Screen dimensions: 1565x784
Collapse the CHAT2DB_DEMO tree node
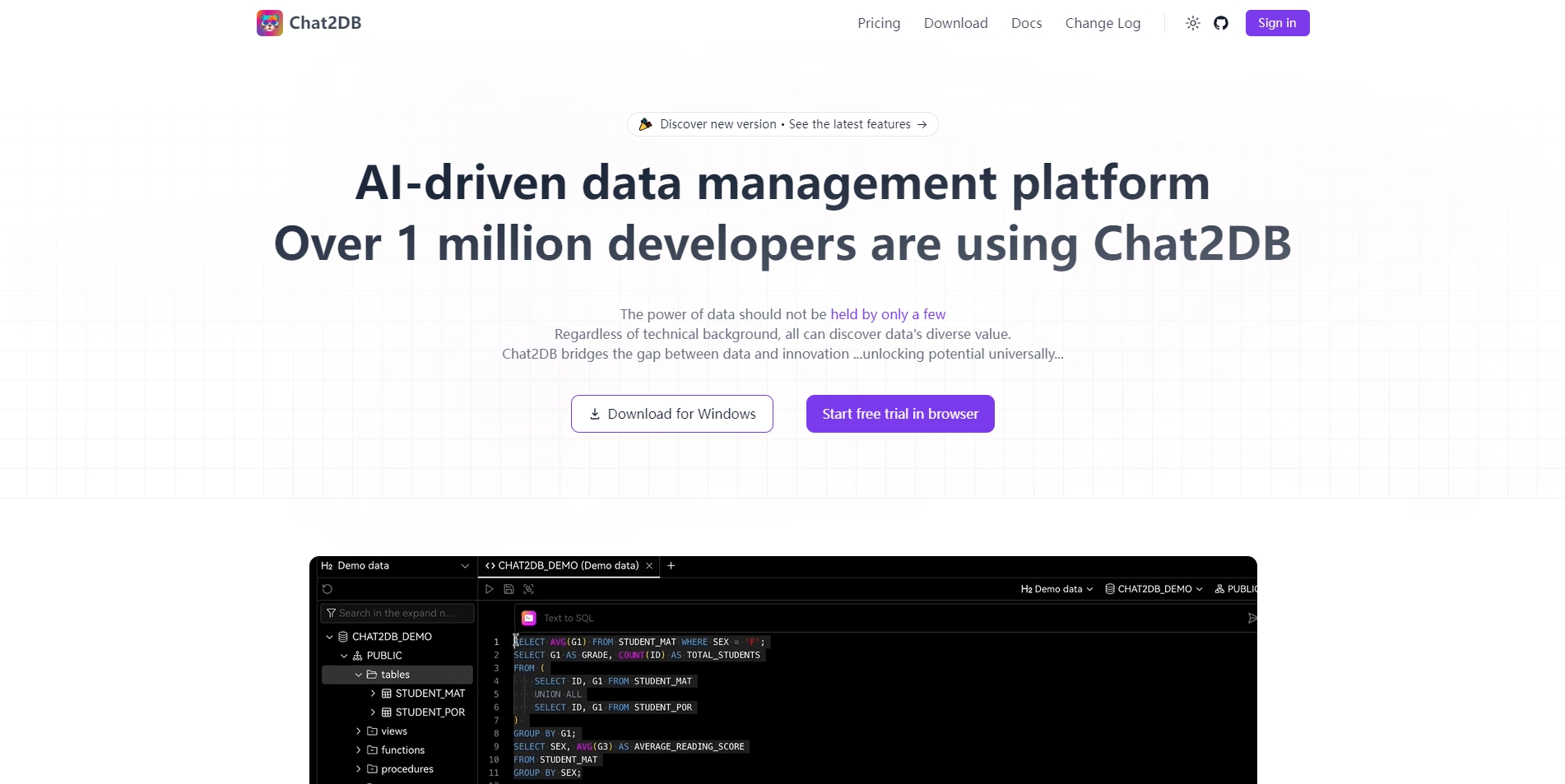(329, 637)
